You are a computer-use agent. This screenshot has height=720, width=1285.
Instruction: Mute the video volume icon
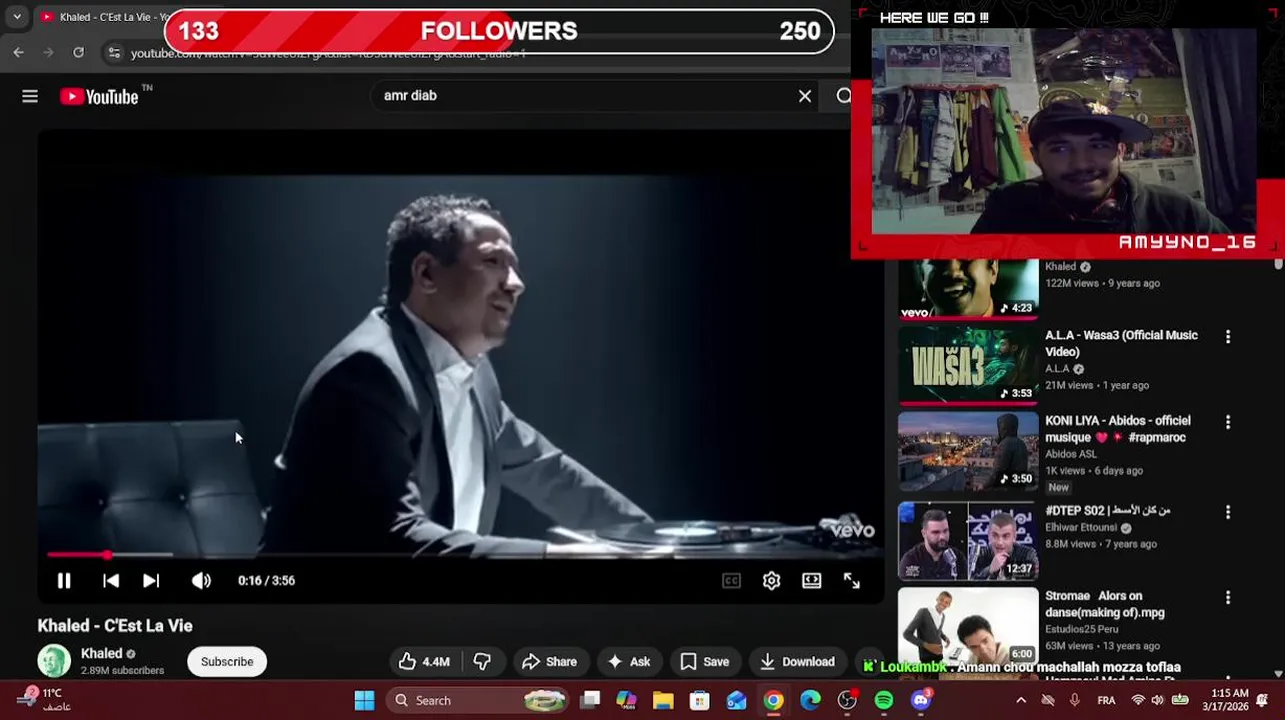pos(201,580)
